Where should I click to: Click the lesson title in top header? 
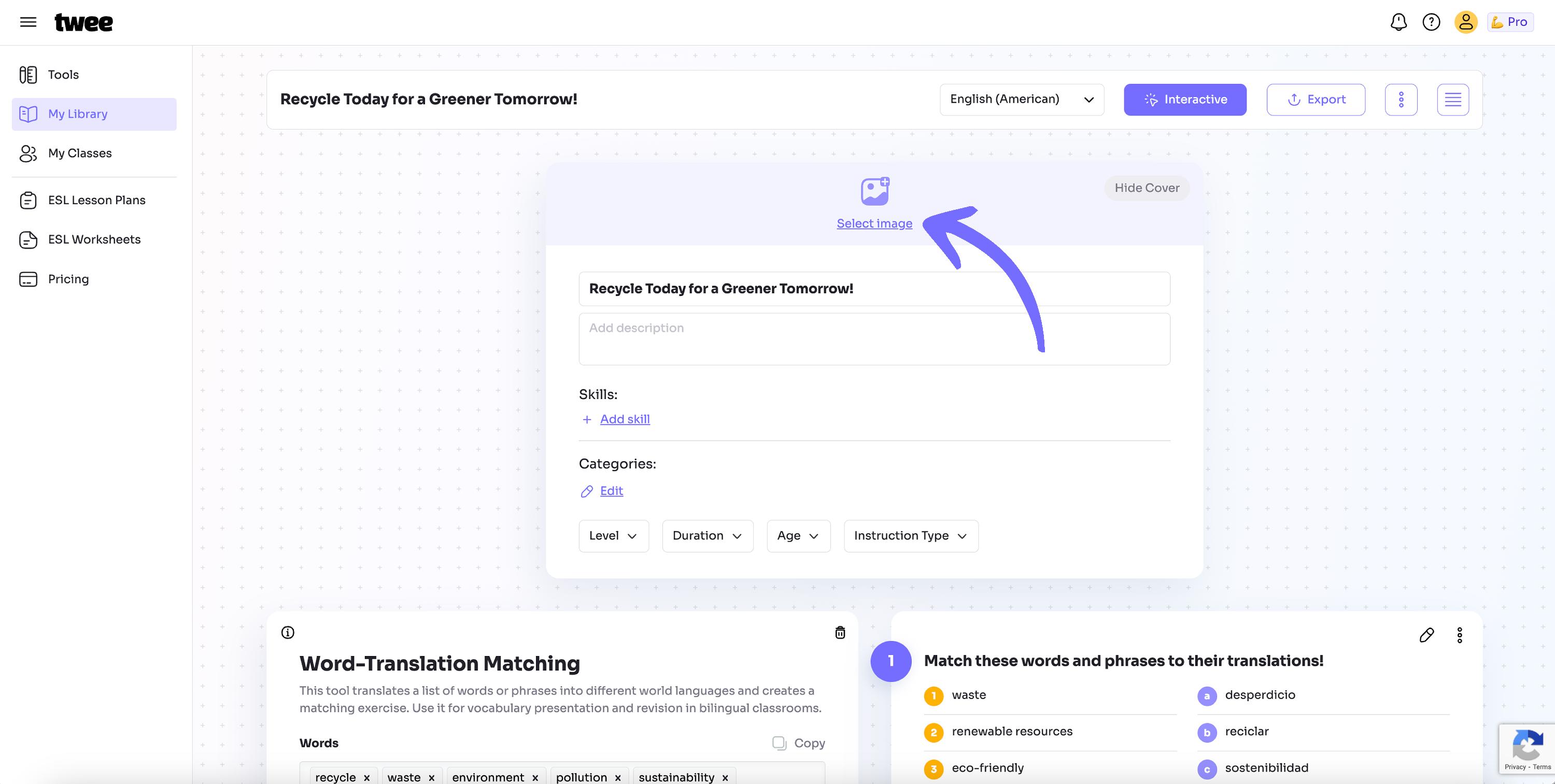(429, 99)
